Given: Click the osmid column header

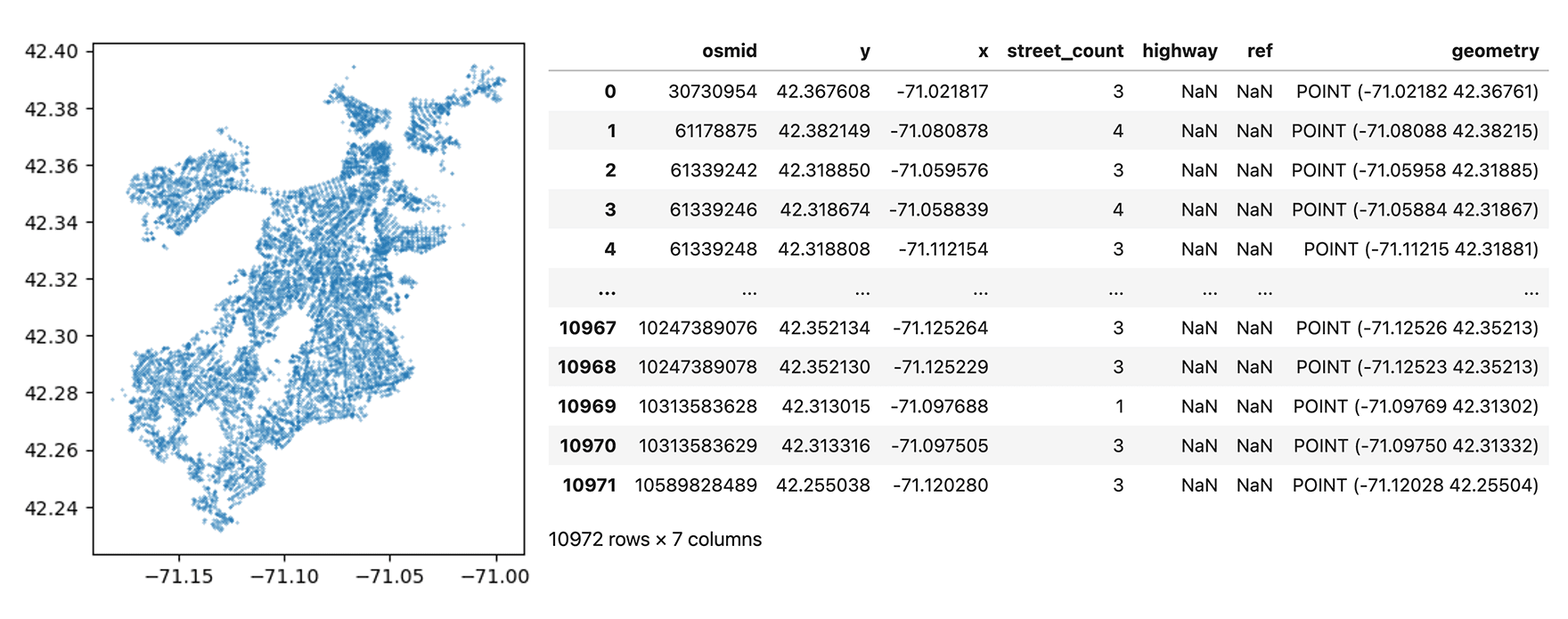Looking at the screenshot, I should (729, 52).
